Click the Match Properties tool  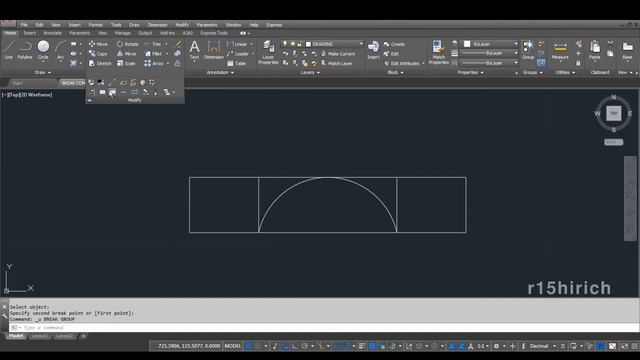click(439, 52)
